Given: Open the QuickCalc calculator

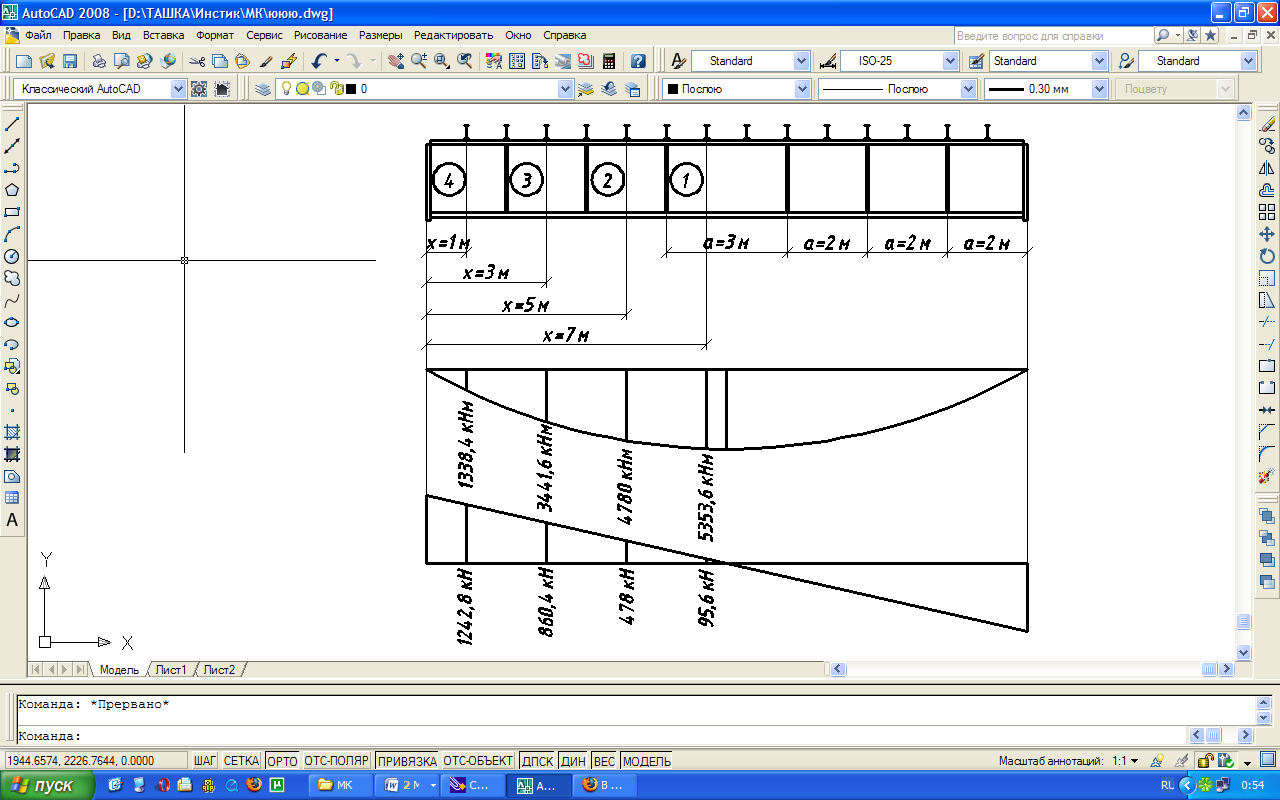Looking at the screenshot, I should pyautogui.click(x=608, y=61).
